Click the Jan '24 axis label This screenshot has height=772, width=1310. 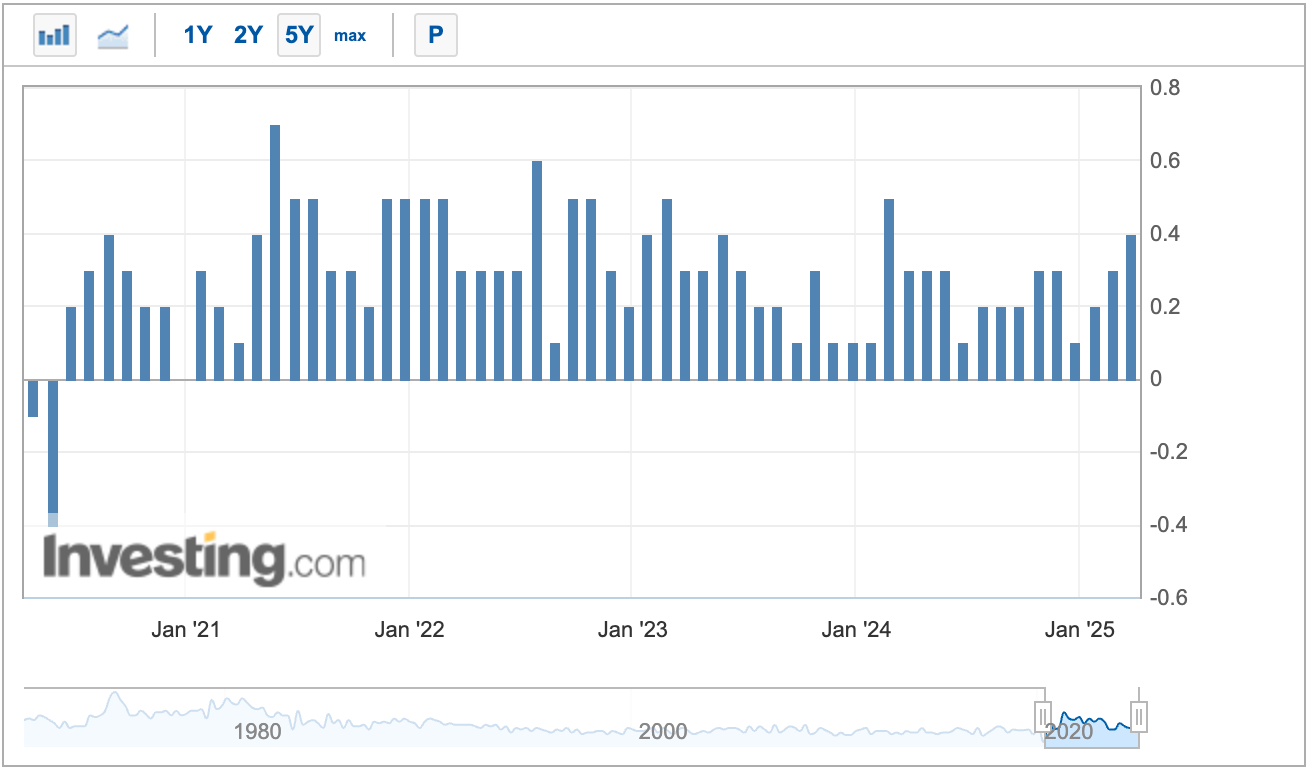(x=856, y=629)
